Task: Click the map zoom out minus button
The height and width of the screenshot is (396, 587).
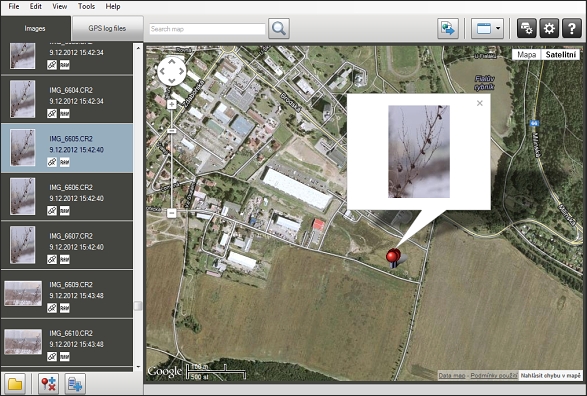Action: pos(171,213)
